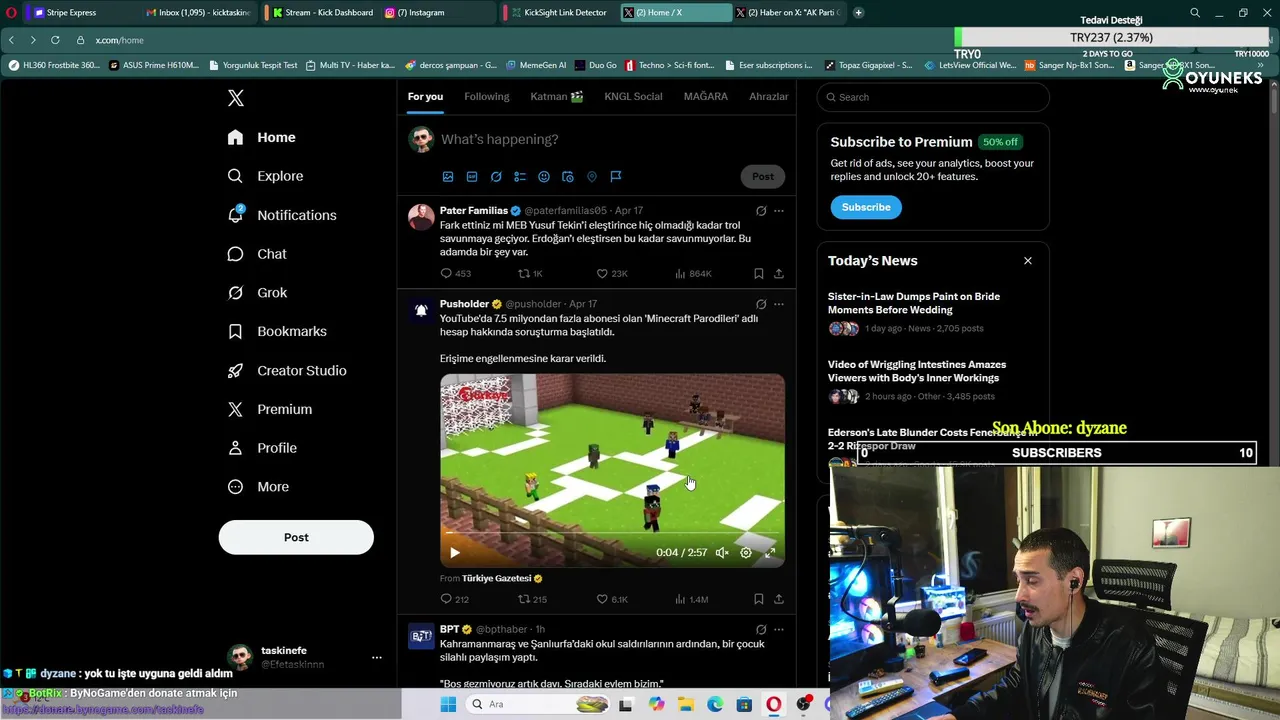Ask Grok about the BPT post

coord(761,630)
